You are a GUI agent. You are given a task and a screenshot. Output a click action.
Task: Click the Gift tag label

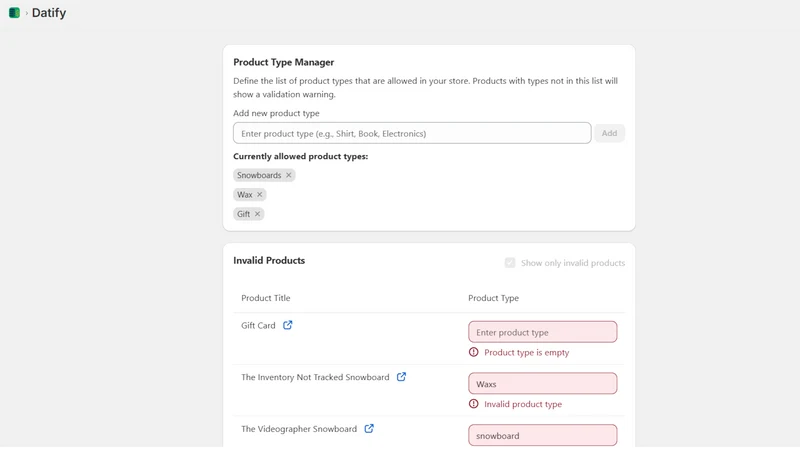(243, 214)
